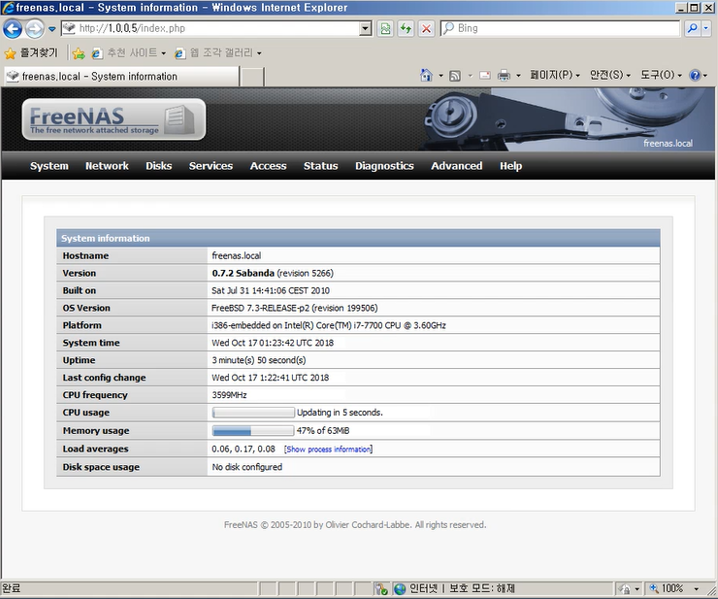
Task: Open the Services navigation menu
Action: pos(211,166)
